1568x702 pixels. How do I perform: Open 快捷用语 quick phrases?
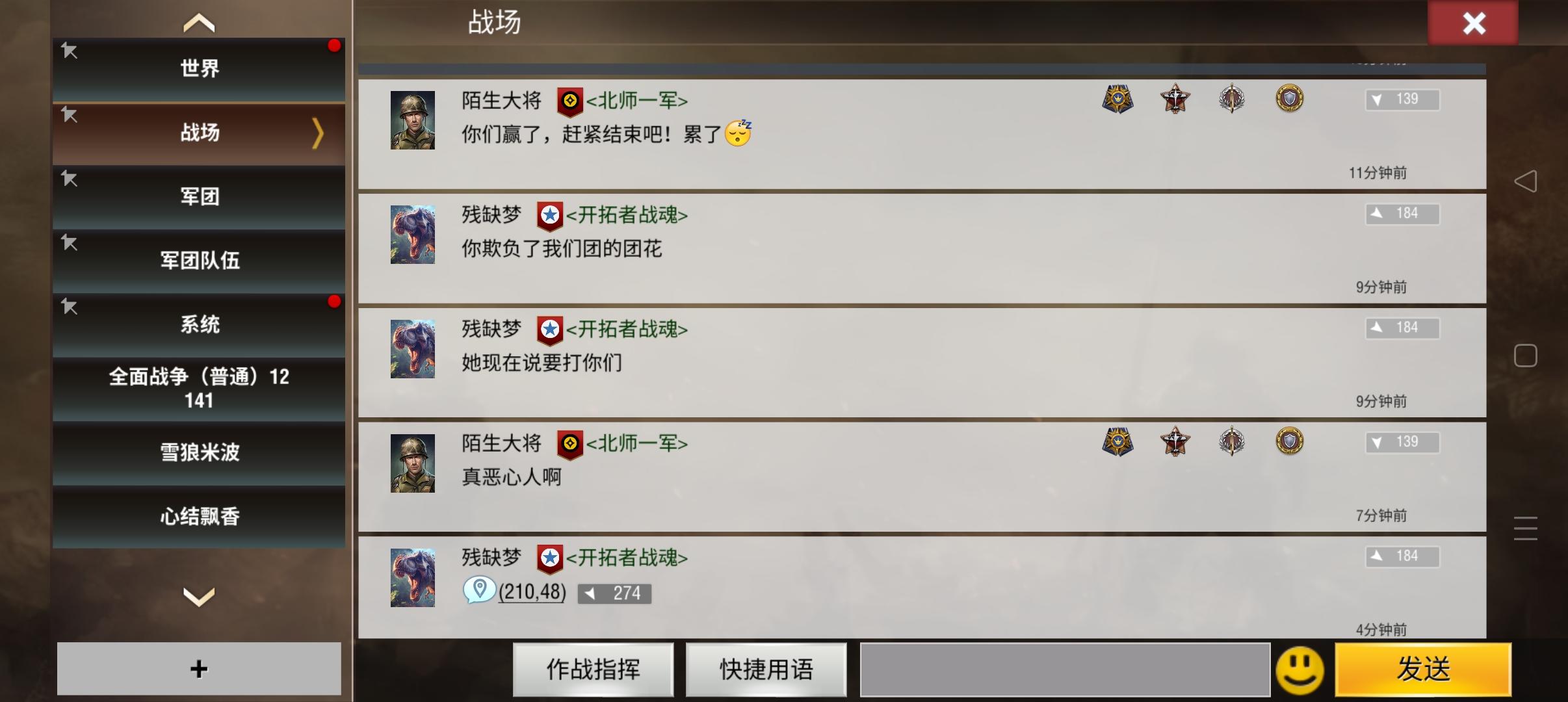pyautogui.click(x=766, y=669)
